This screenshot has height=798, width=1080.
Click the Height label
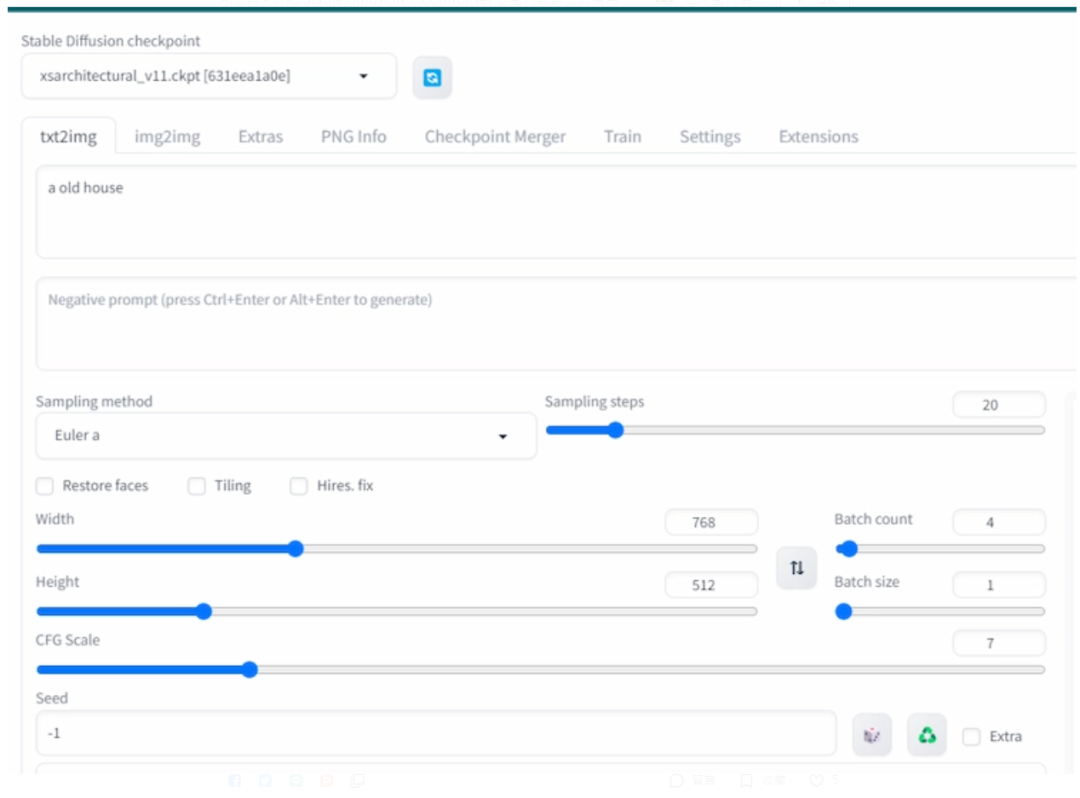pos(57,582)
